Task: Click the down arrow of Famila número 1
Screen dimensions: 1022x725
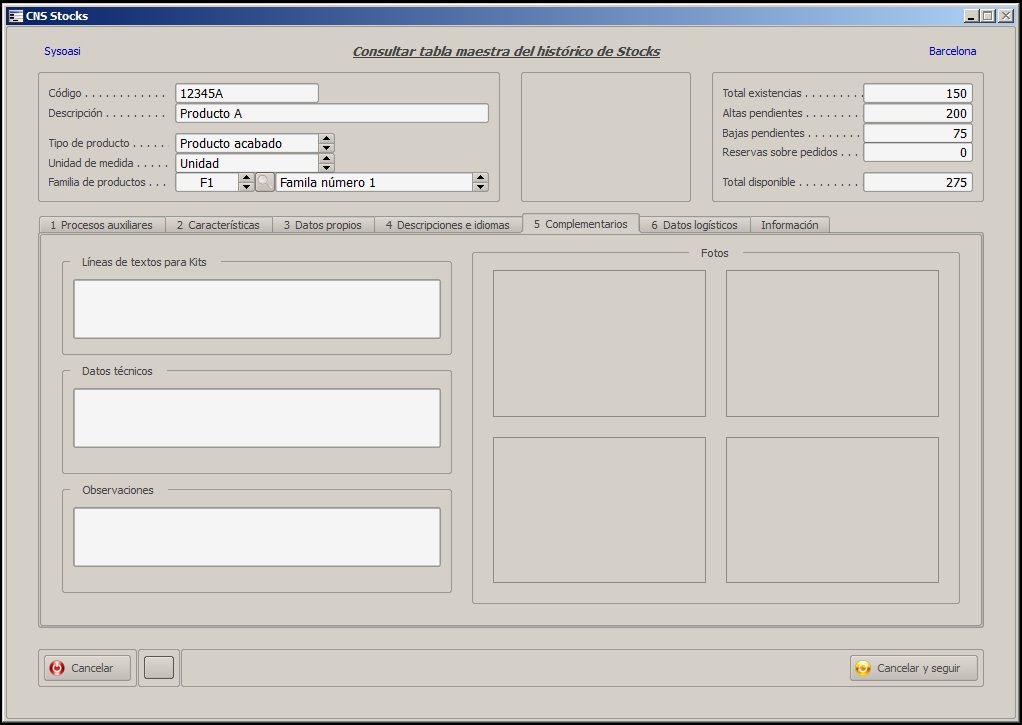Action: point(480,187)
